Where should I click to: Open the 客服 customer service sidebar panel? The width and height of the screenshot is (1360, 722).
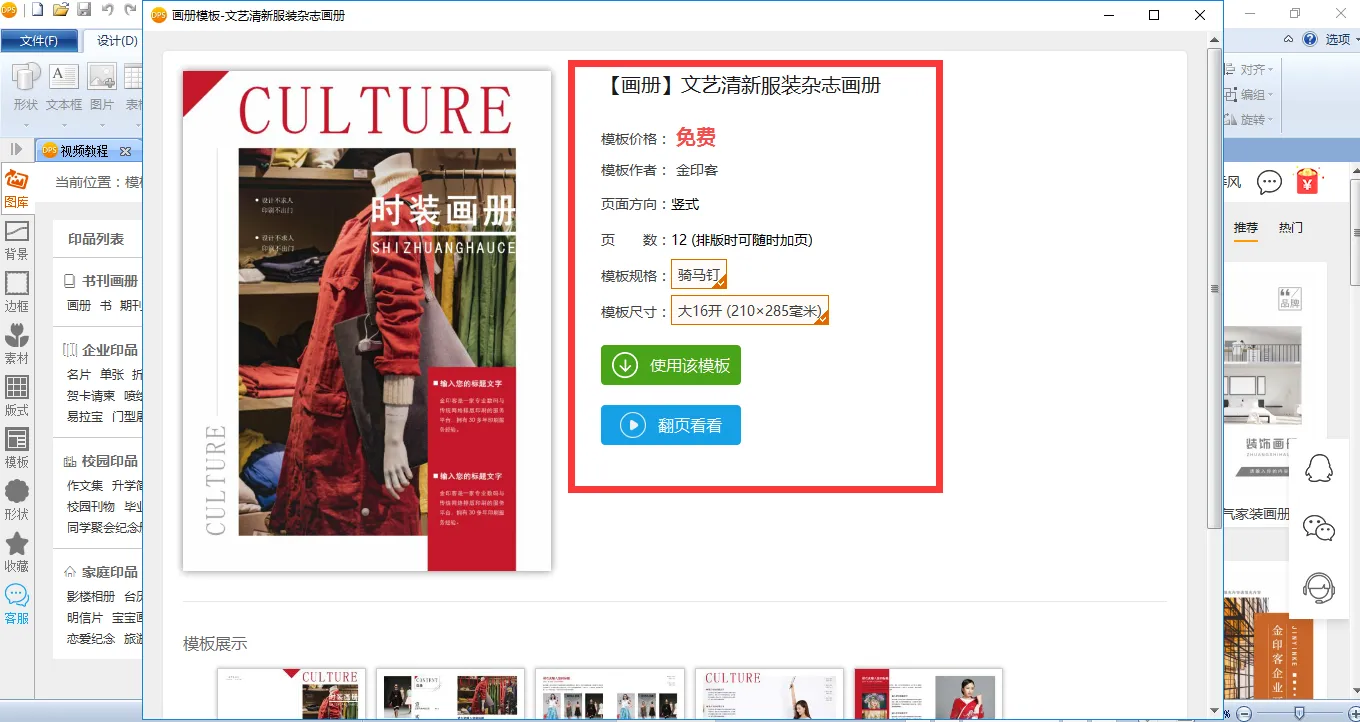(16, 604)
